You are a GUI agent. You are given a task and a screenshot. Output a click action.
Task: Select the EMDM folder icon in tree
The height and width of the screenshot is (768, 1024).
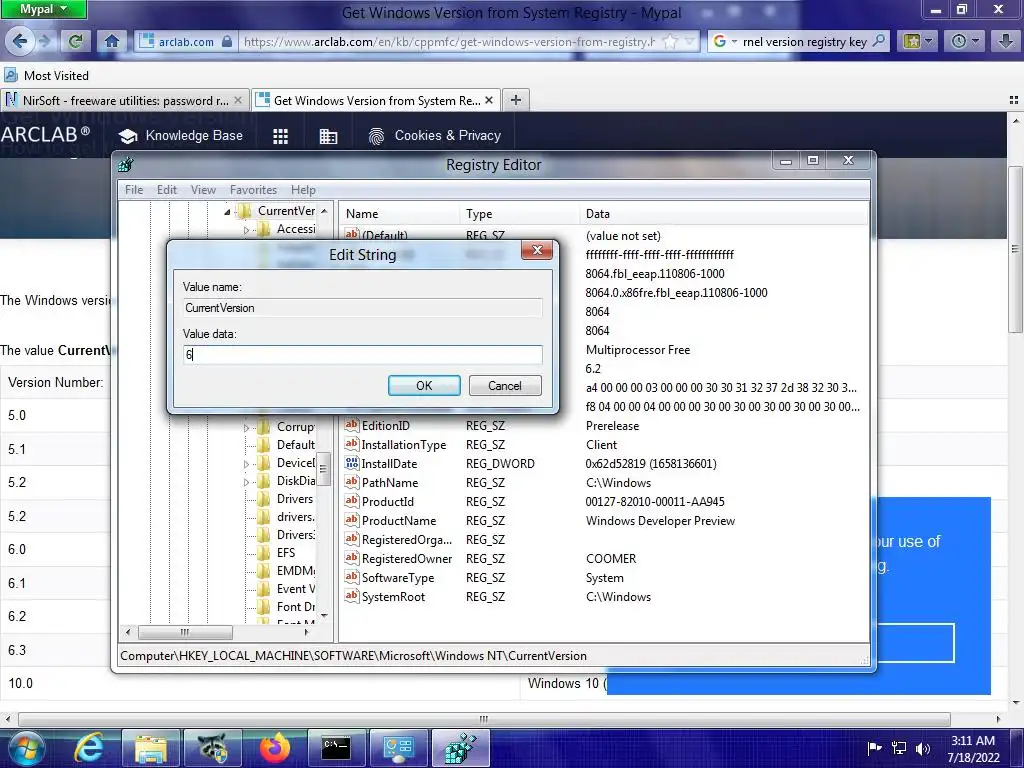pos(264,571)
